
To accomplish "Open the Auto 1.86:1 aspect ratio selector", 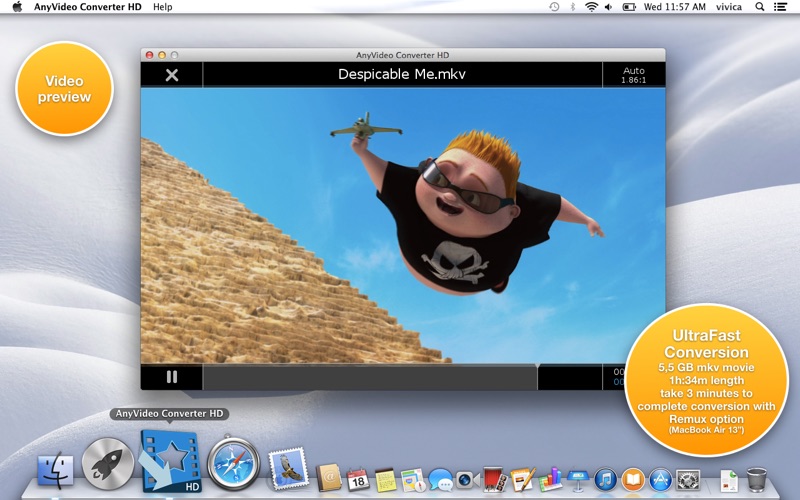I will pyautogui.click(x=634, y=75).
